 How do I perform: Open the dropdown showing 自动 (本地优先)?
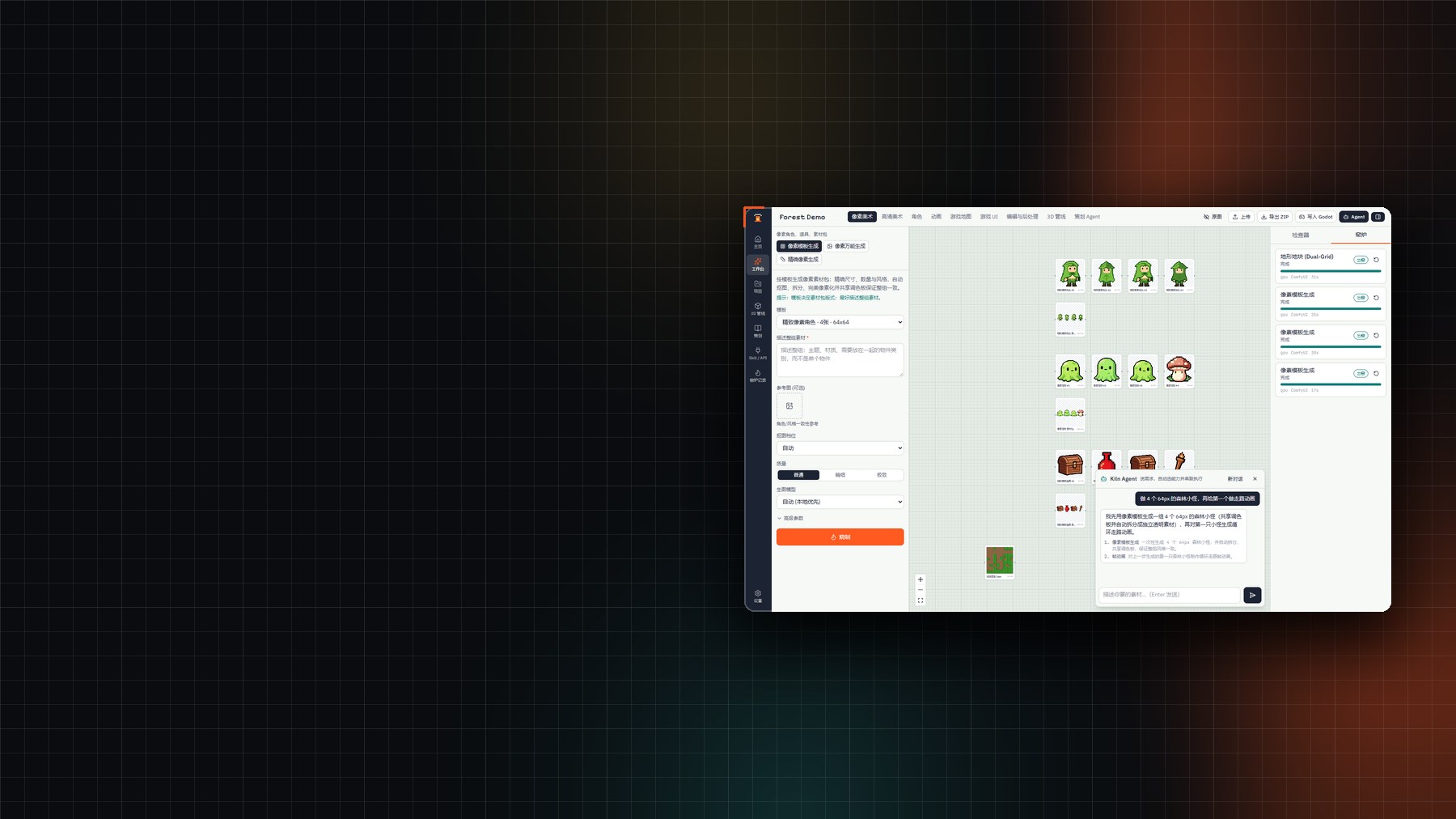point(840,502)
